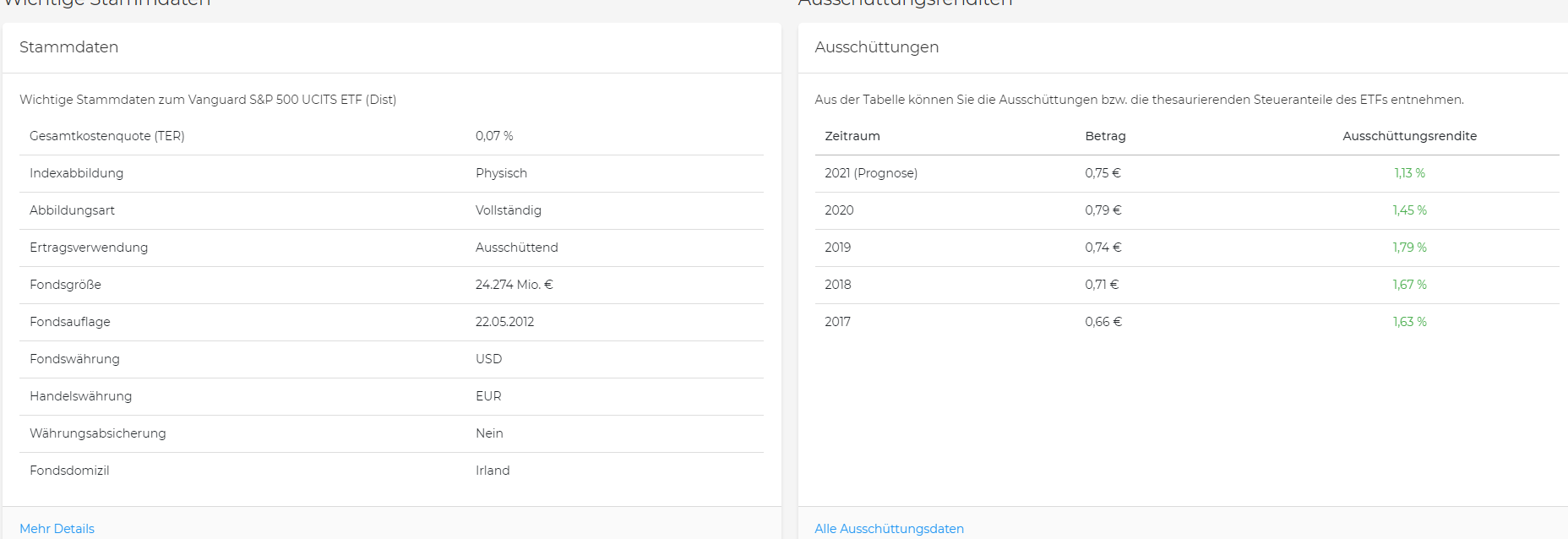This screenshot has height=539, width=1568.
Task: Select the 2018 amount 0,71 €
Action: tap(1102, 285)
